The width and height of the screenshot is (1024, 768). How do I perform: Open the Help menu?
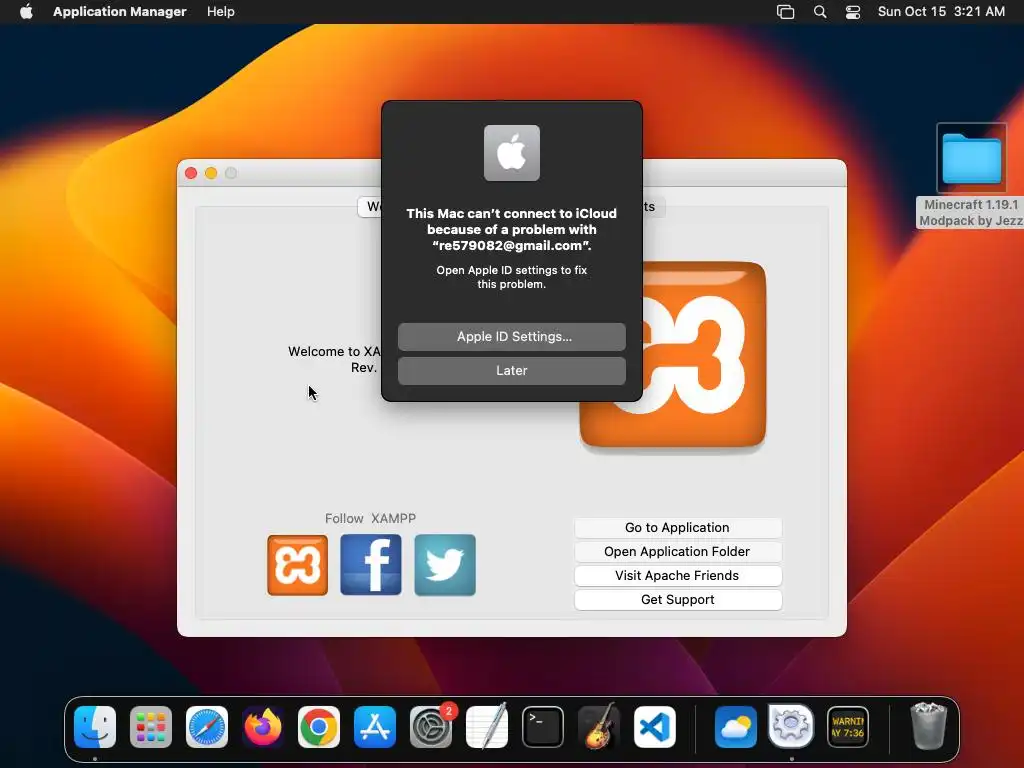pos(221,12)
